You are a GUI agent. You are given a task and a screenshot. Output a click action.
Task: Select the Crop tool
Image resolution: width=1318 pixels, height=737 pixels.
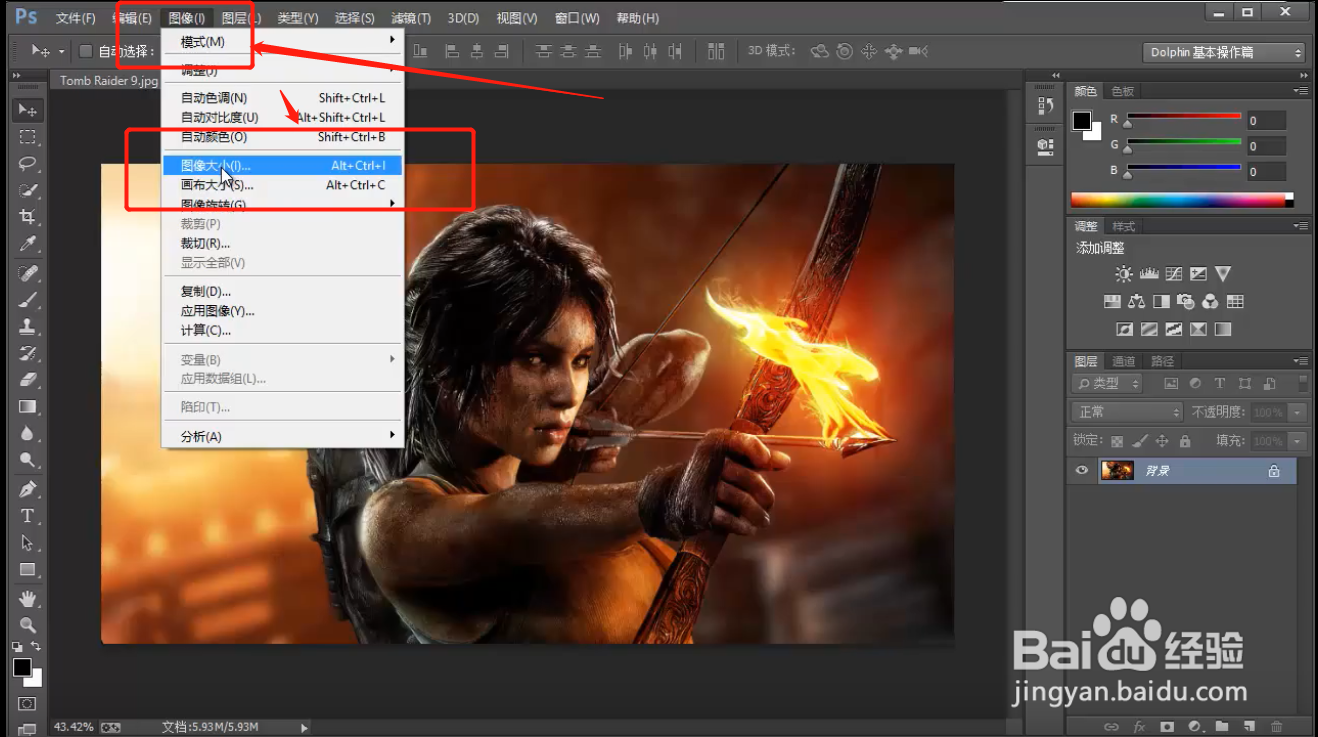28,218
